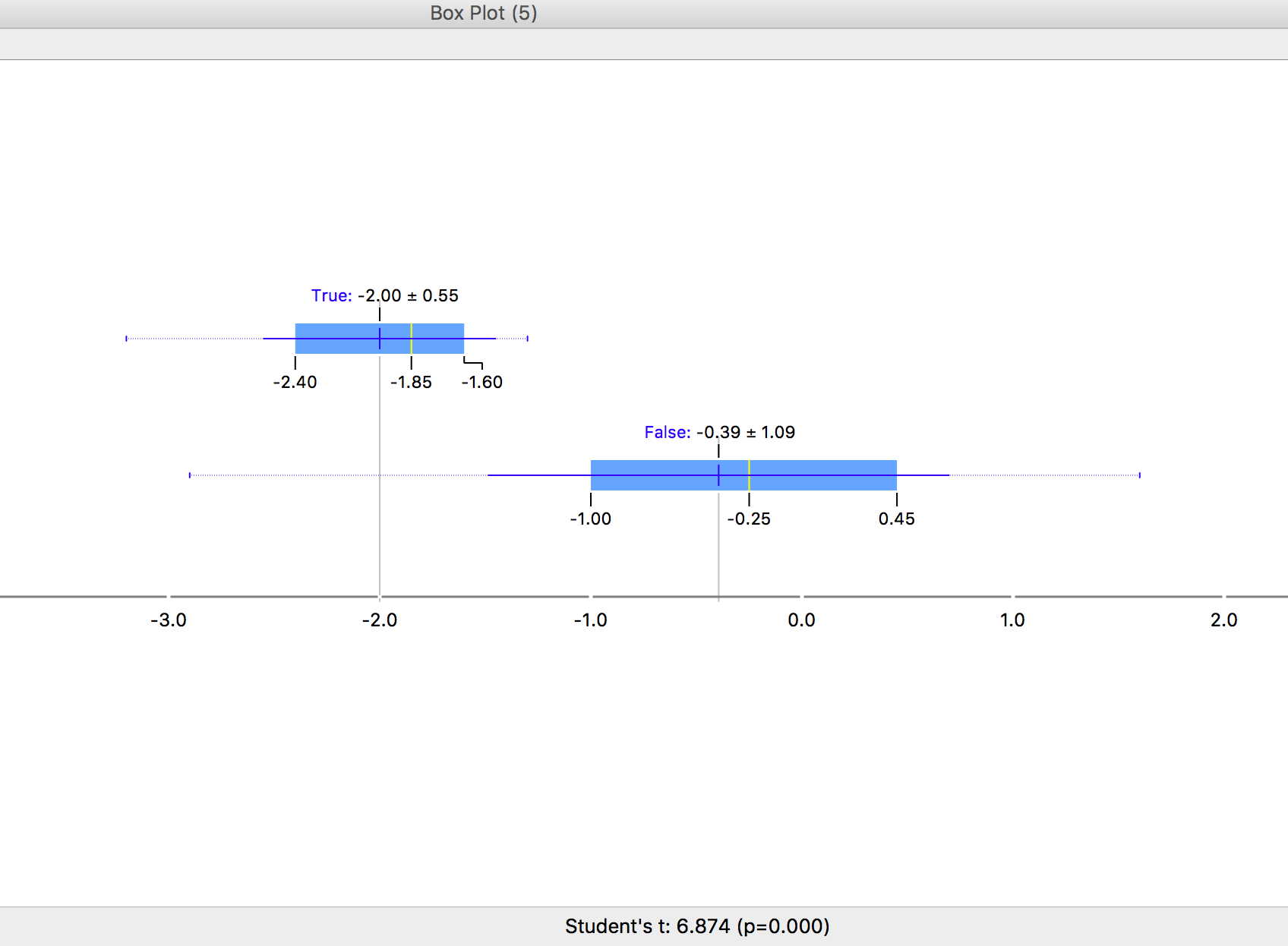Click the -0.25 median label

(x=749, y=519)
